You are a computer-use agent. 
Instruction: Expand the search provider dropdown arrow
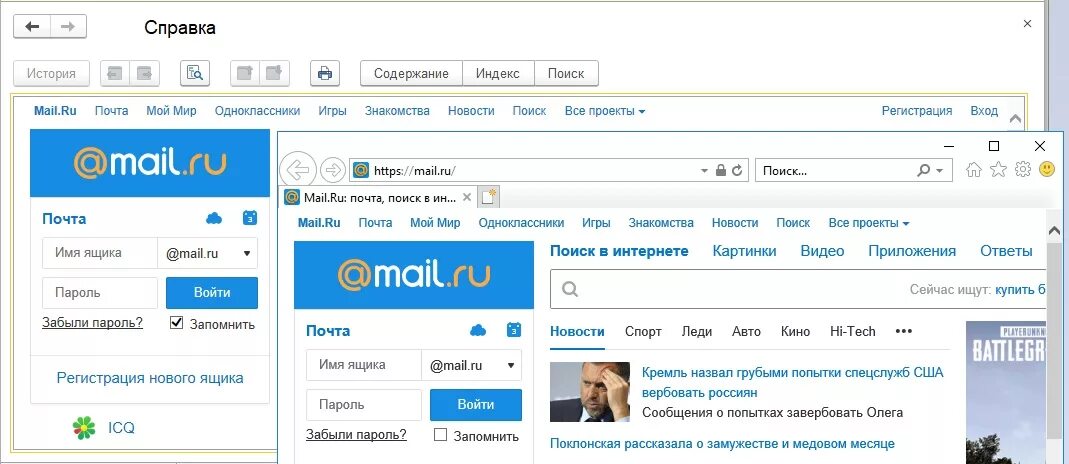[940, 170]
